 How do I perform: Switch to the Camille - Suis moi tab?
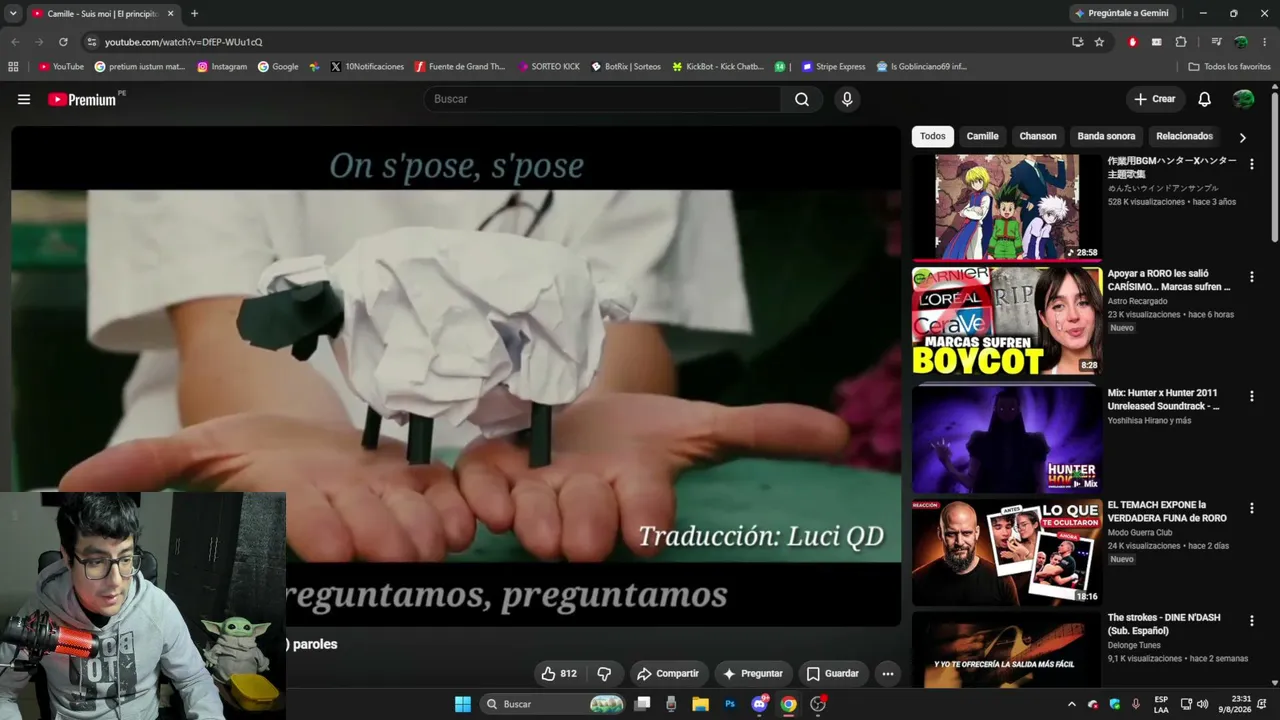(103, 14)
